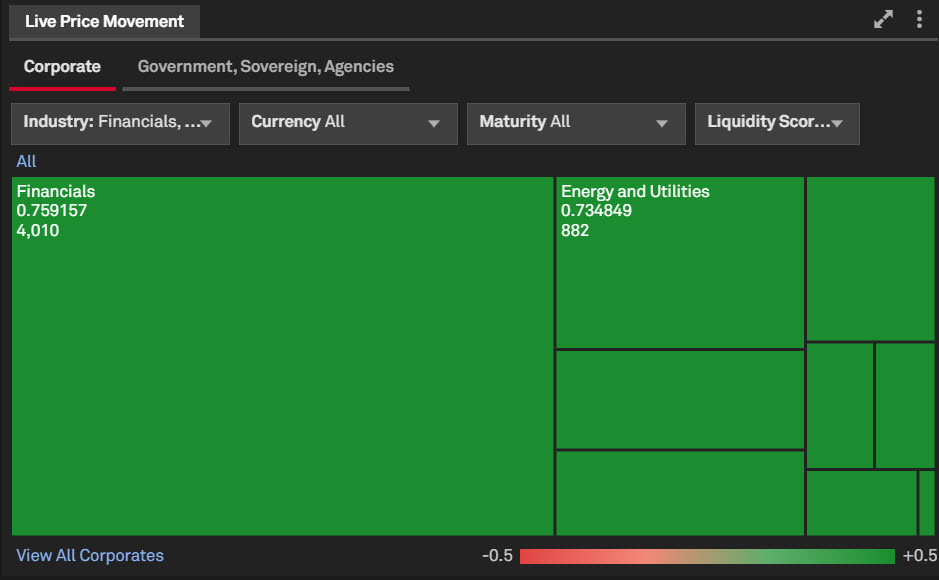The height and width of the screenshot is (580, 939).
Task: Open View All Corporates link
Action: click(x=90, y=555)
